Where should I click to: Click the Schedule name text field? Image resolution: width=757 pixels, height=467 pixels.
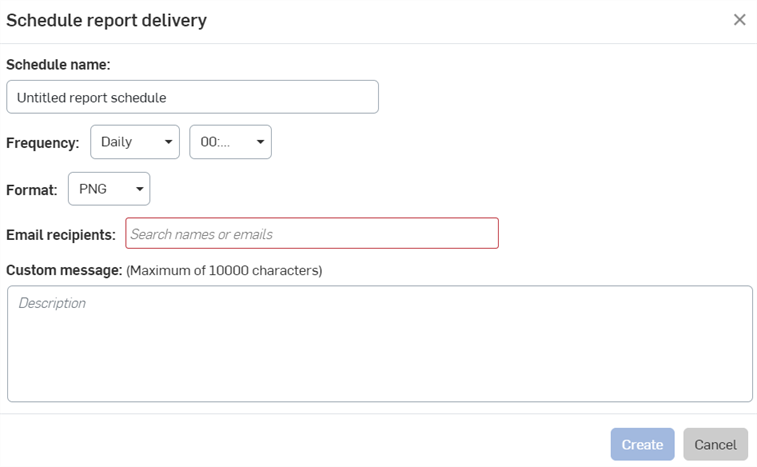pos(192,97)
